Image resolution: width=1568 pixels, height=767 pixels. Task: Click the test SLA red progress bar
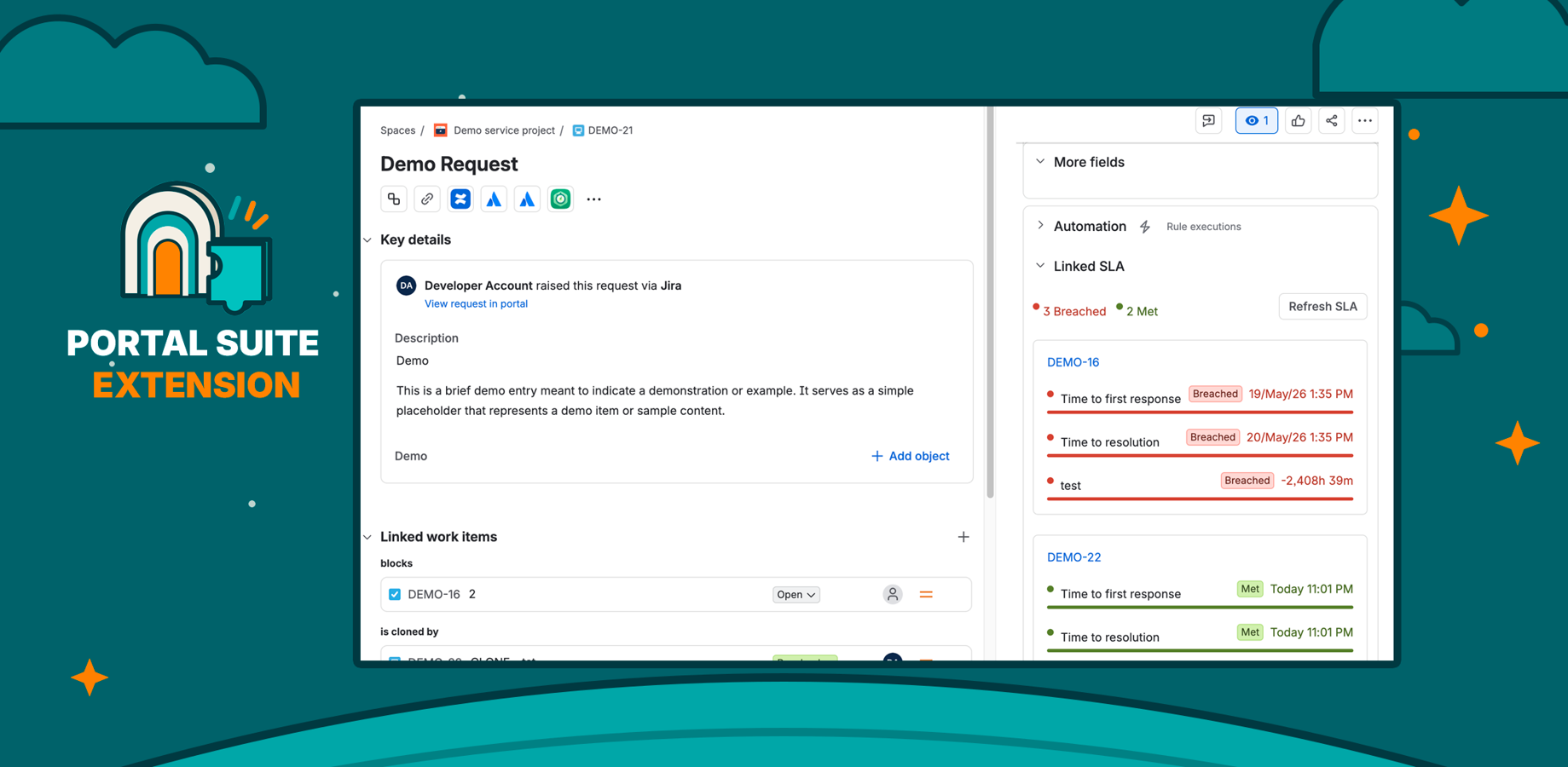1200,499
